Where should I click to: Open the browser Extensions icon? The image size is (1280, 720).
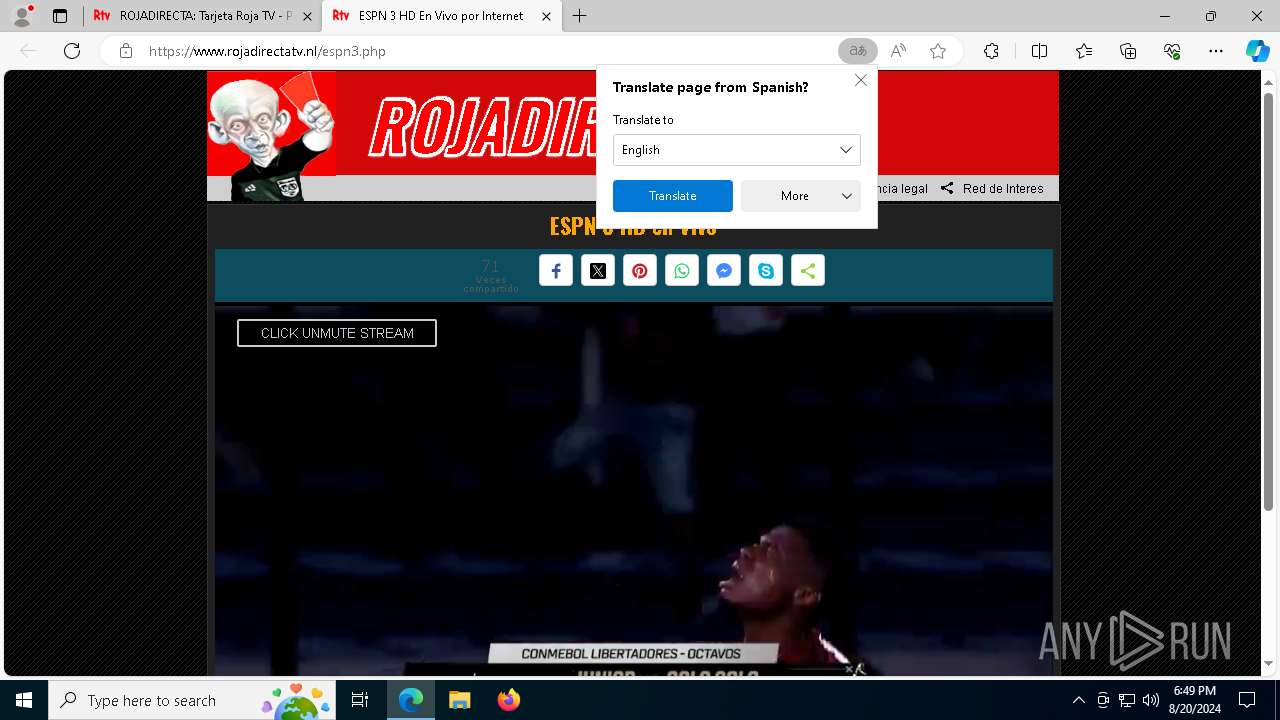click(x=991, y=51)
